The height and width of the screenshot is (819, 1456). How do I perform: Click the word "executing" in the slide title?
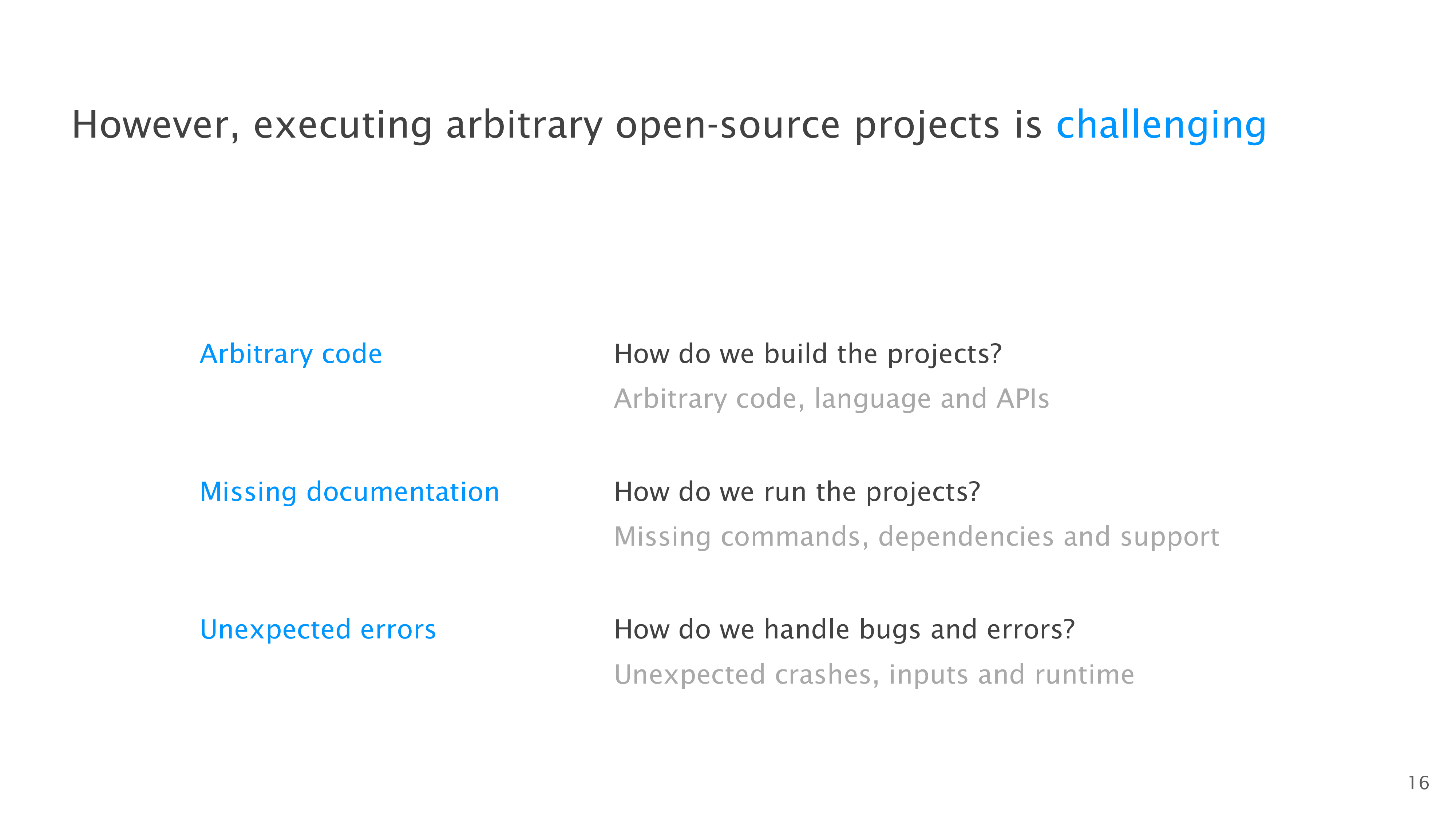(343, 125)
